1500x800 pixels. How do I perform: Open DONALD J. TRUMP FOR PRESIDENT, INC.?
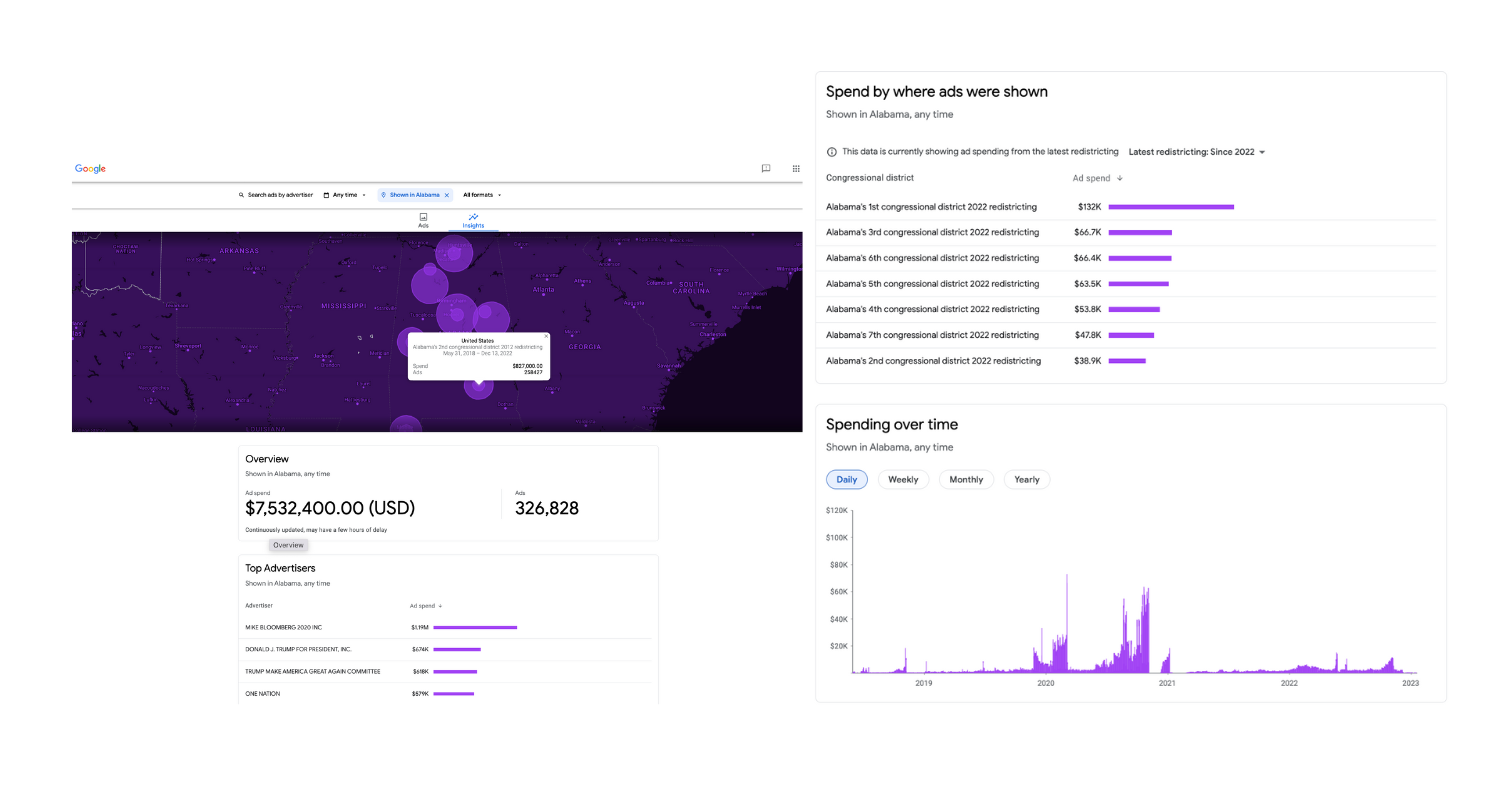pyautogui.click(x=298, y=649)
